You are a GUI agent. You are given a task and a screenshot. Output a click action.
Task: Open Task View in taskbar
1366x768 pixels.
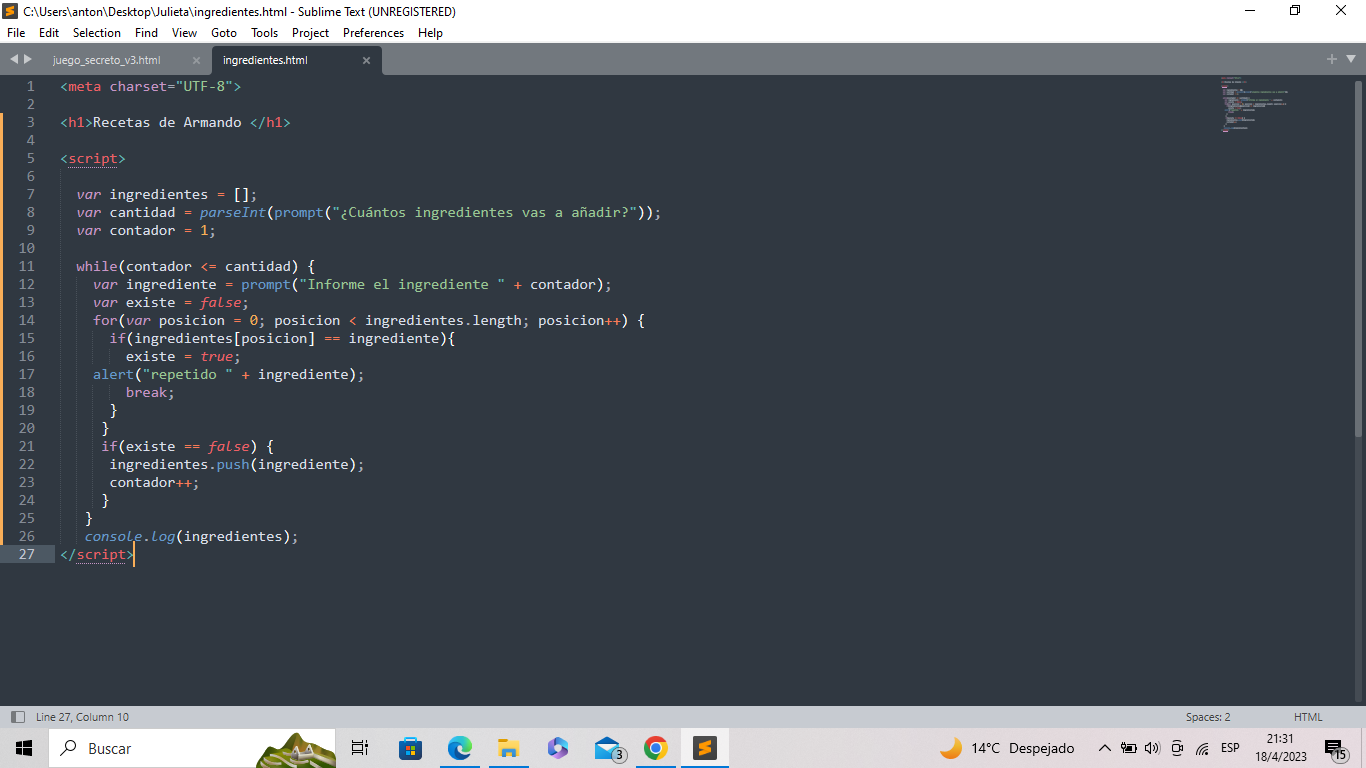coord(360,748)
